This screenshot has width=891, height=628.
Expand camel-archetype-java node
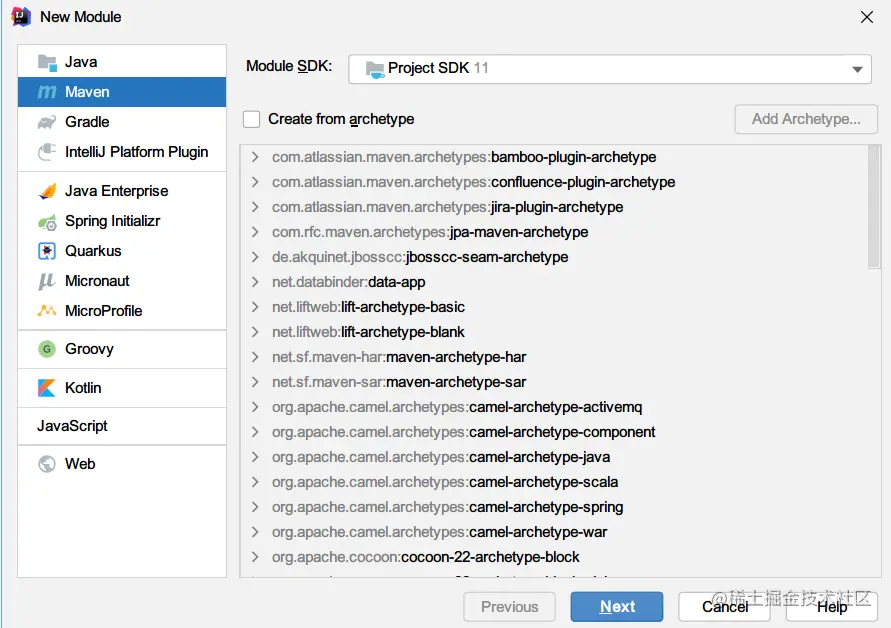[255, 457]
